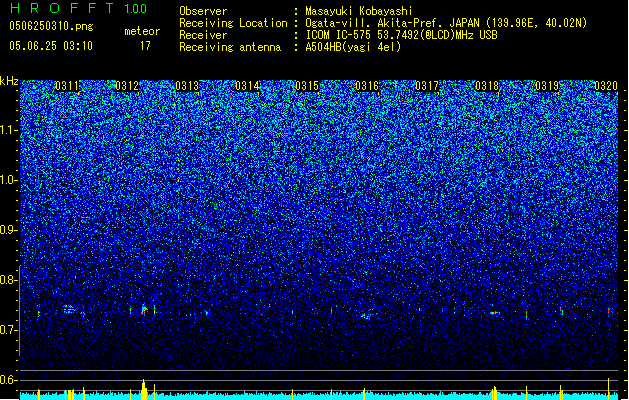Click the 0312 time marker
This screenshot has height=400, width=629.
click(127, 86)
